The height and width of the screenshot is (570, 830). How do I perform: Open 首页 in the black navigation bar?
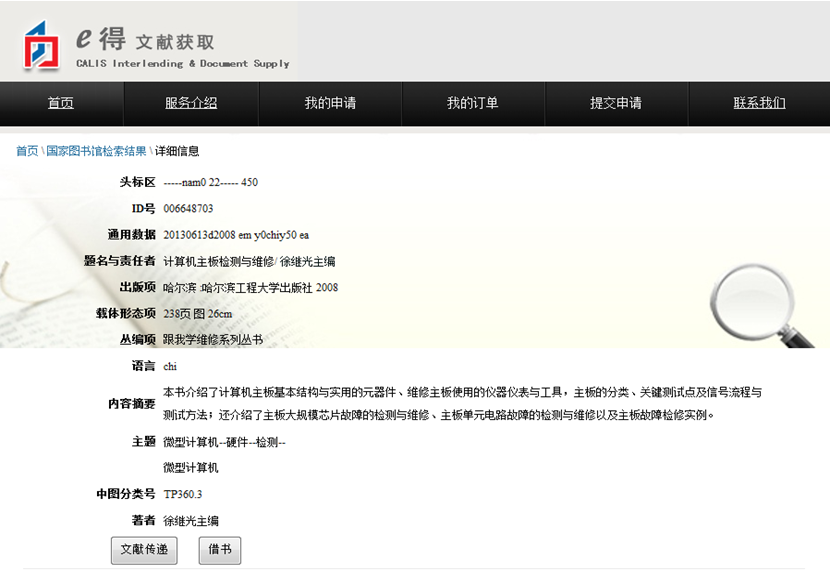(61, 103)
